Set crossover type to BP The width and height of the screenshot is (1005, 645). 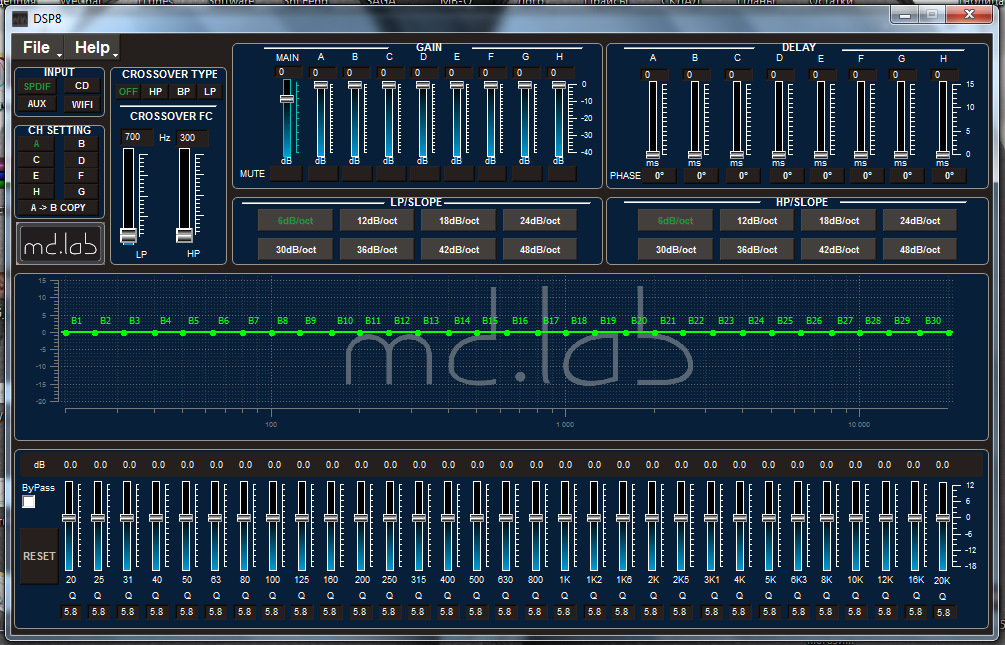coord(183,92)
